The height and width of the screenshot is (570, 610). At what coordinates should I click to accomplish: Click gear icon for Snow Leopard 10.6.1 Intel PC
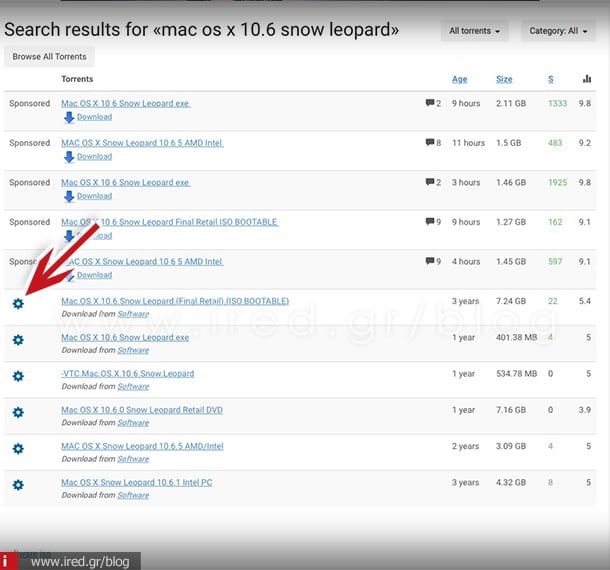(x=18, y=484)
